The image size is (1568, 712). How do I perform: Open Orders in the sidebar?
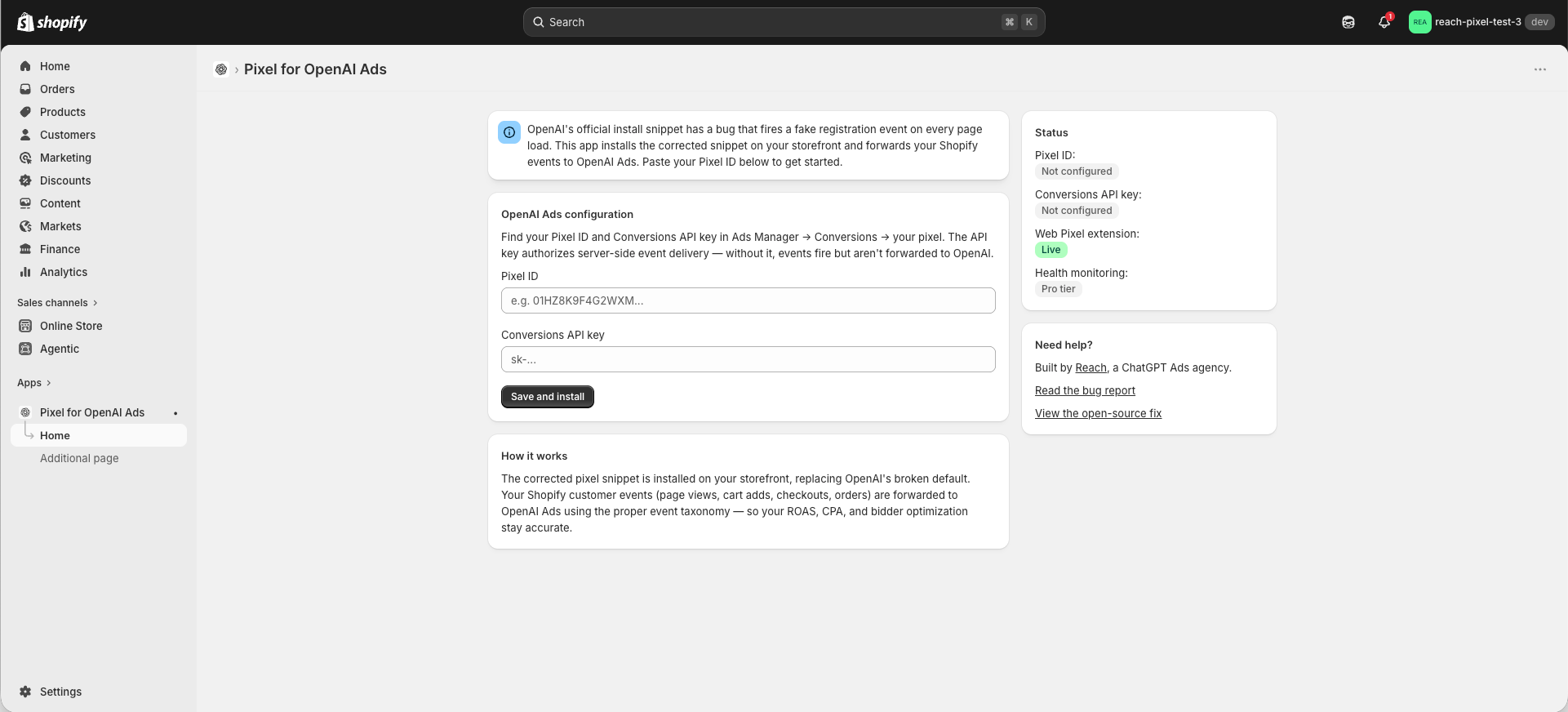point(57,89)
